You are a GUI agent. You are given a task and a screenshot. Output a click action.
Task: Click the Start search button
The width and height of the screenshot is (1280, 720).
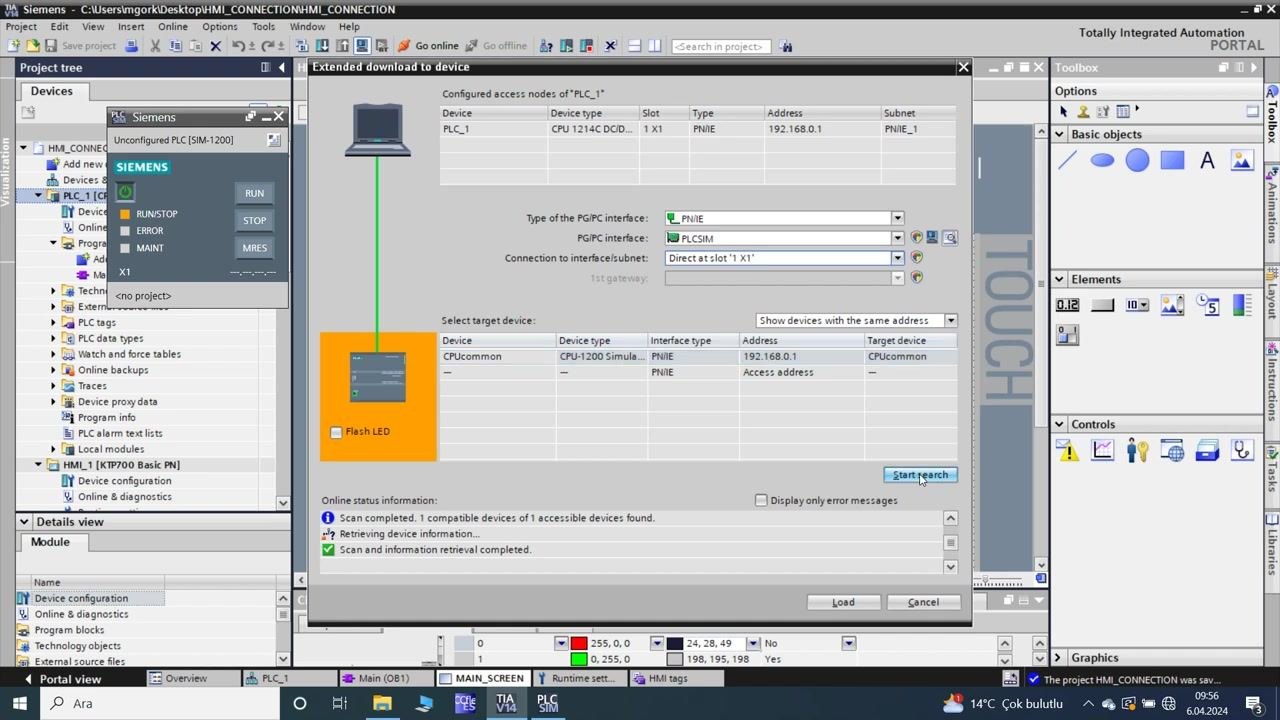click(x=920, y=475)
